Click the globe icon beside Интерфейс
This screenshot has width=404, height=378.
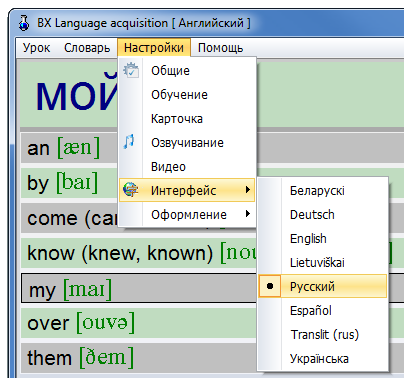130,190
